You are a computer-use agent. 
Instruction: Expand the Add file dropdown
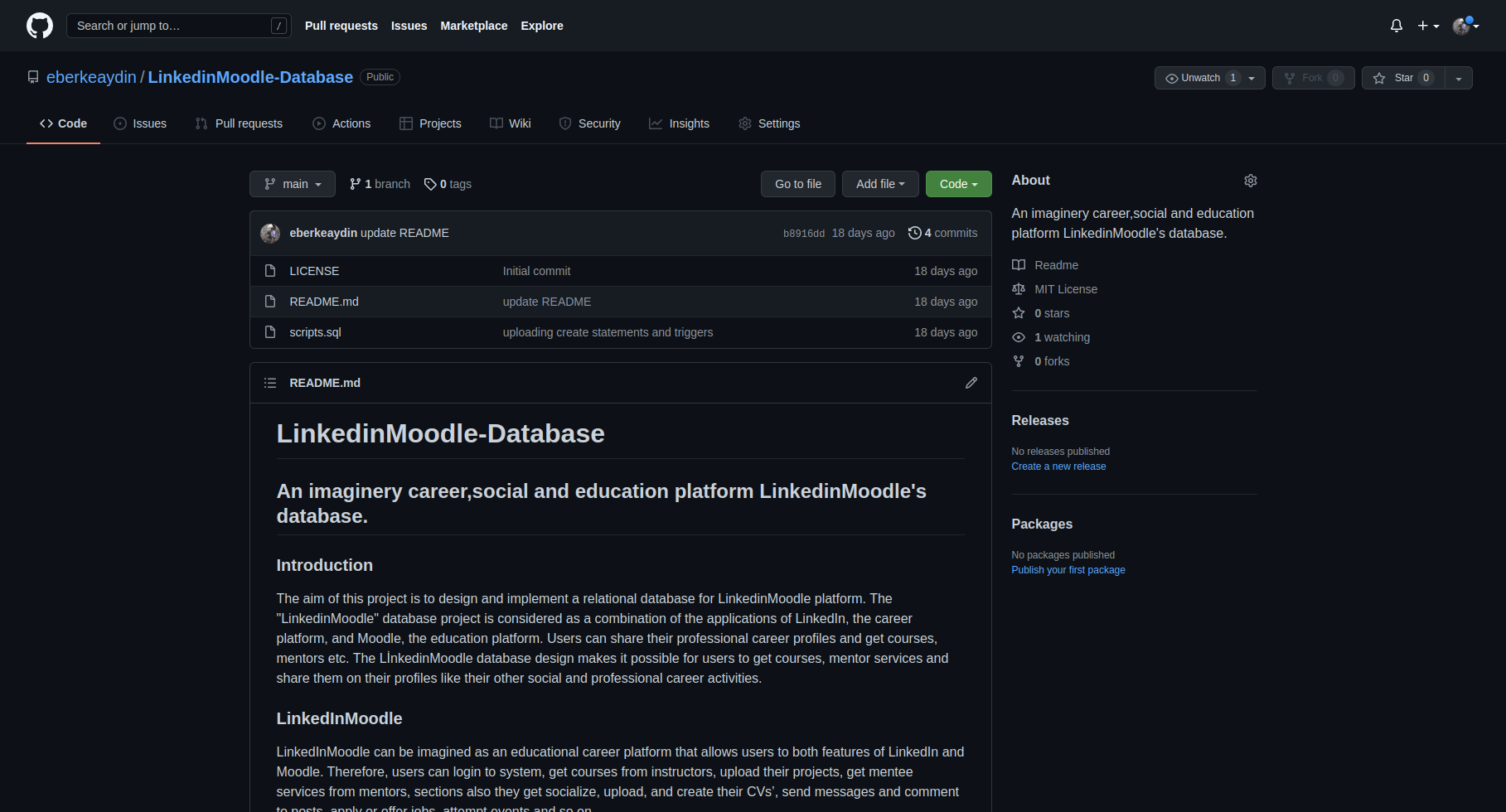(x=880, y=184)
